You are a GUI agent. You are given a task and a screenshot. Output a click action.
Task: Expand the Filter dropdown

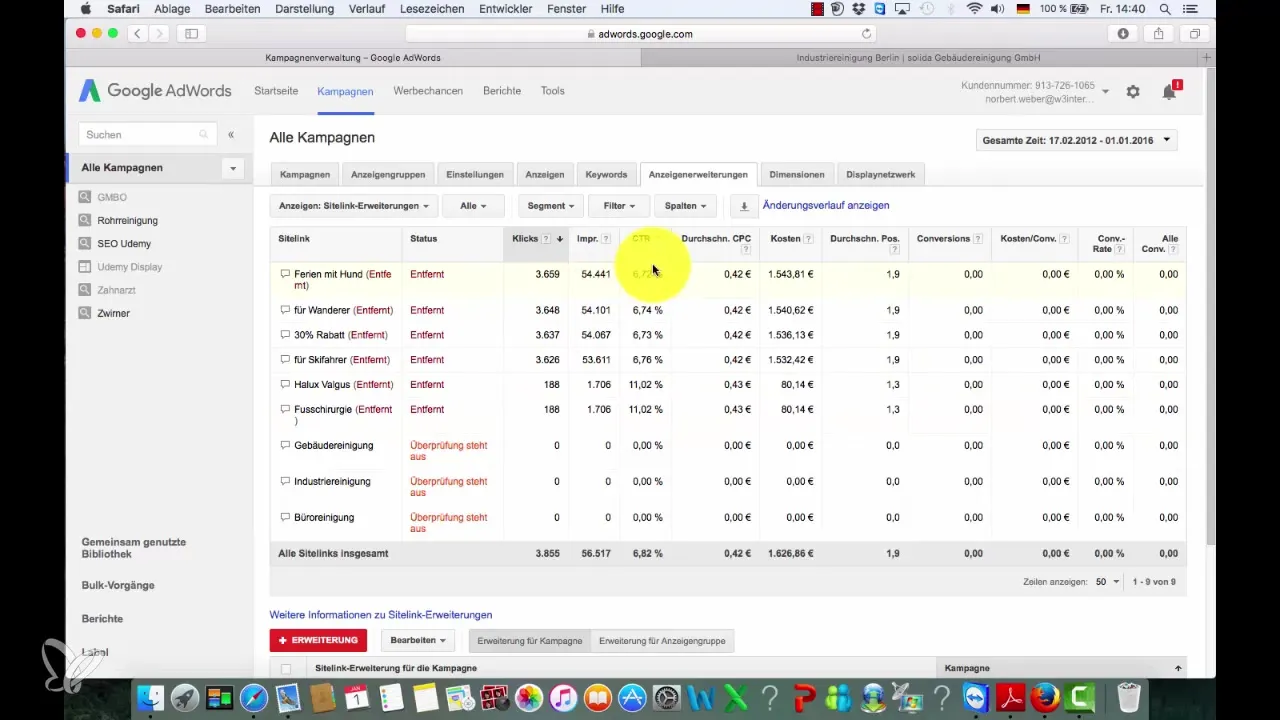[619, 206]
